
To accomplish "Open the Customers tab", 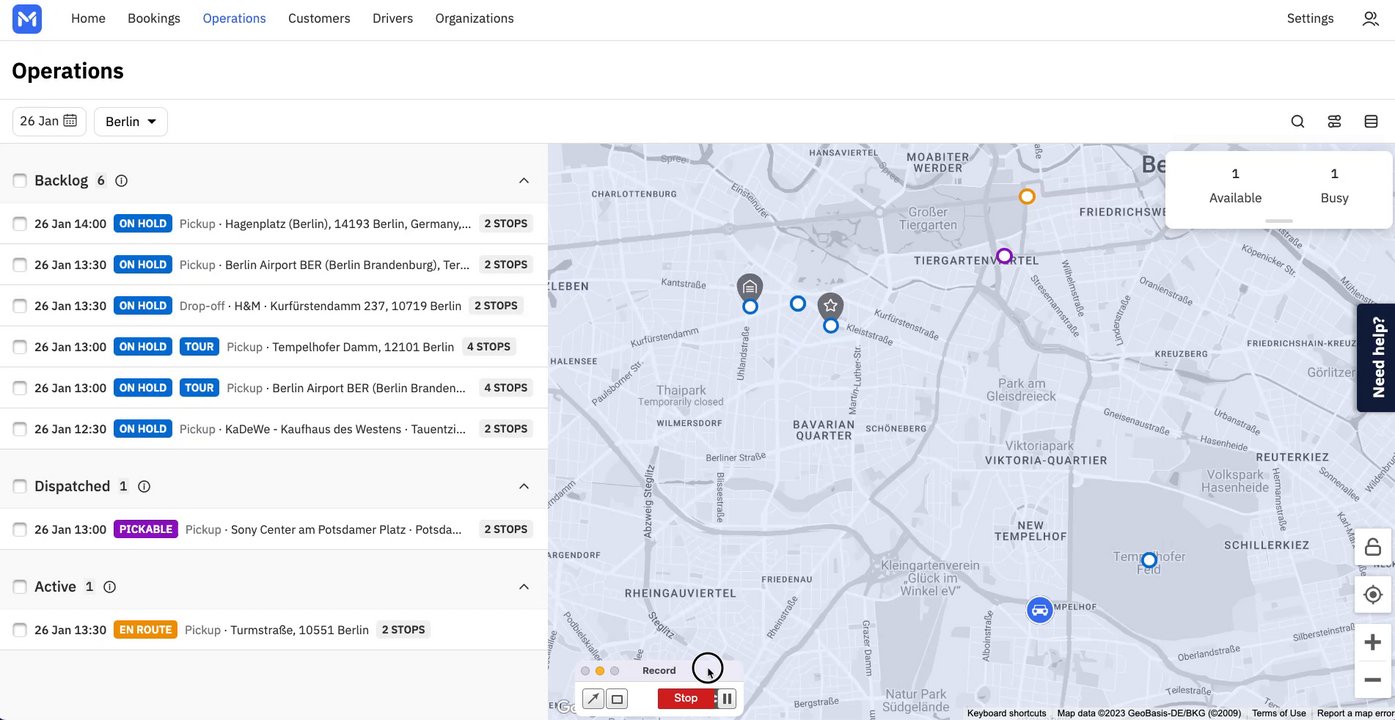I will click(x=319, y=19).
